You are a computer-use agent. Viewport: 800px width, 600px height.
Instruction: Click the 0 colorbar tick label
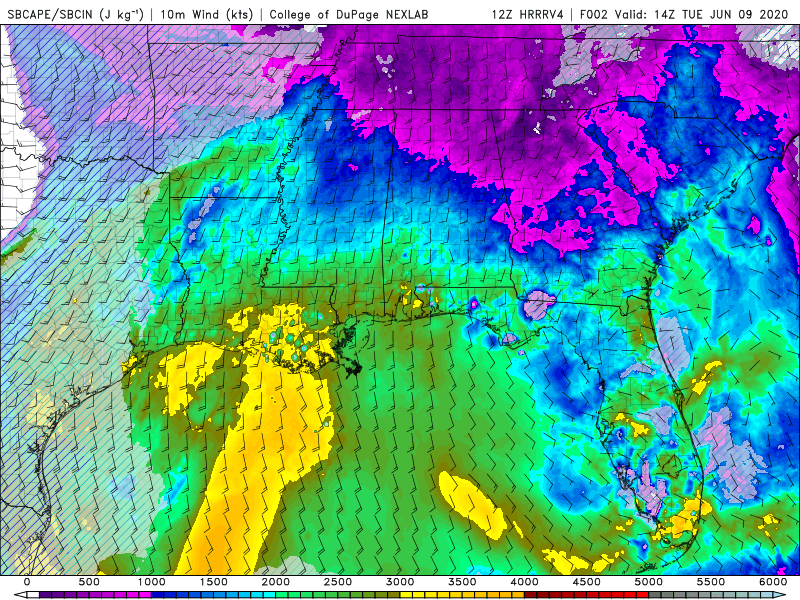click(x=27, y=582)
